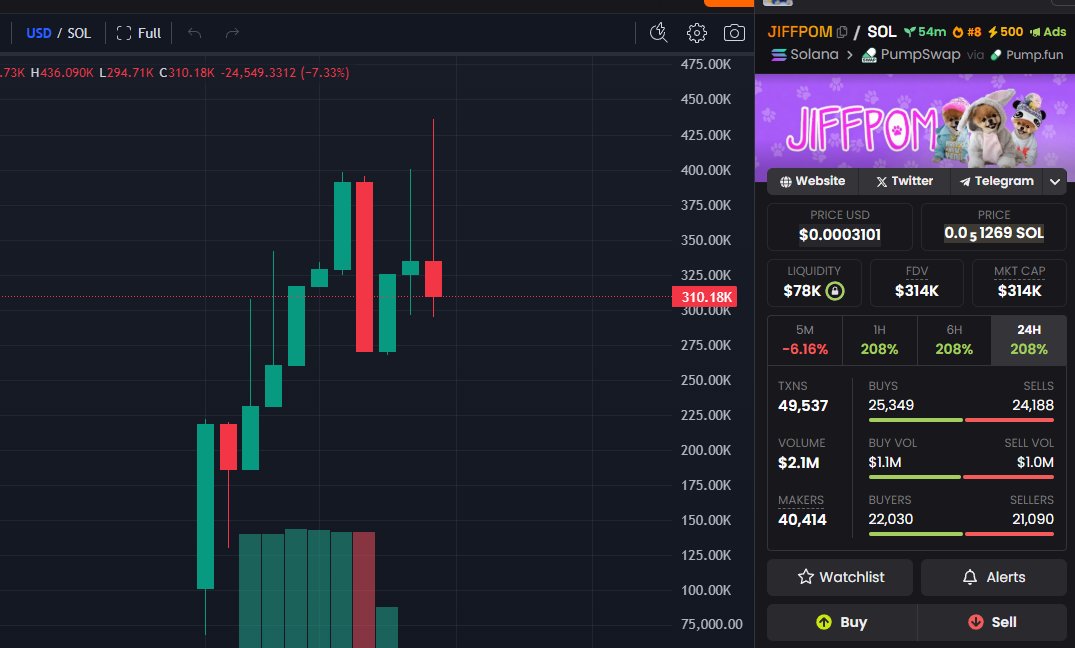Image resolution: width=1075 pixels, height=648 pixels.
Task: Click the 310.18K current price label
Action: (705, 297)
